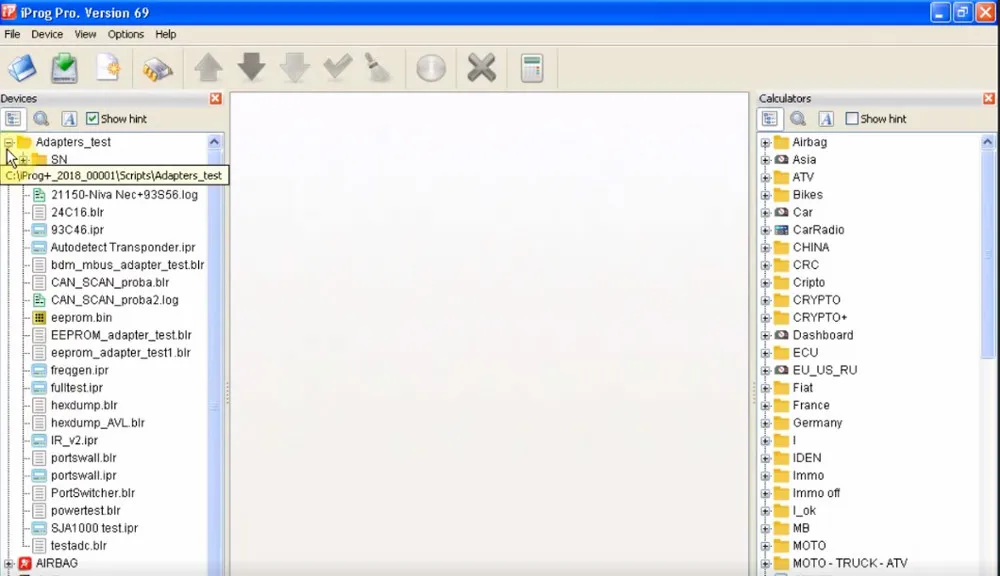Screen dimensions: 1000x576
Task: Click the large X stop toolbar icon
Action: pos(481,68)
